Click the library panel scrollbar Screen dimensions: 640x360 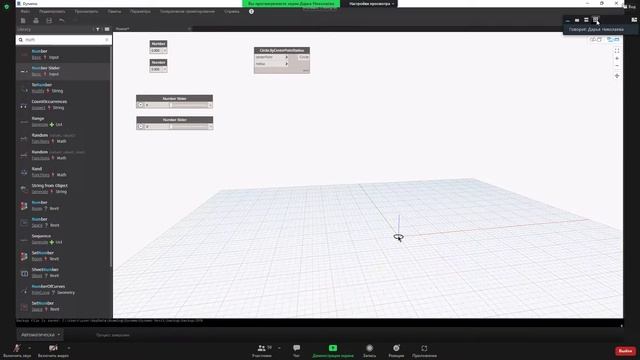click(111, 157)
